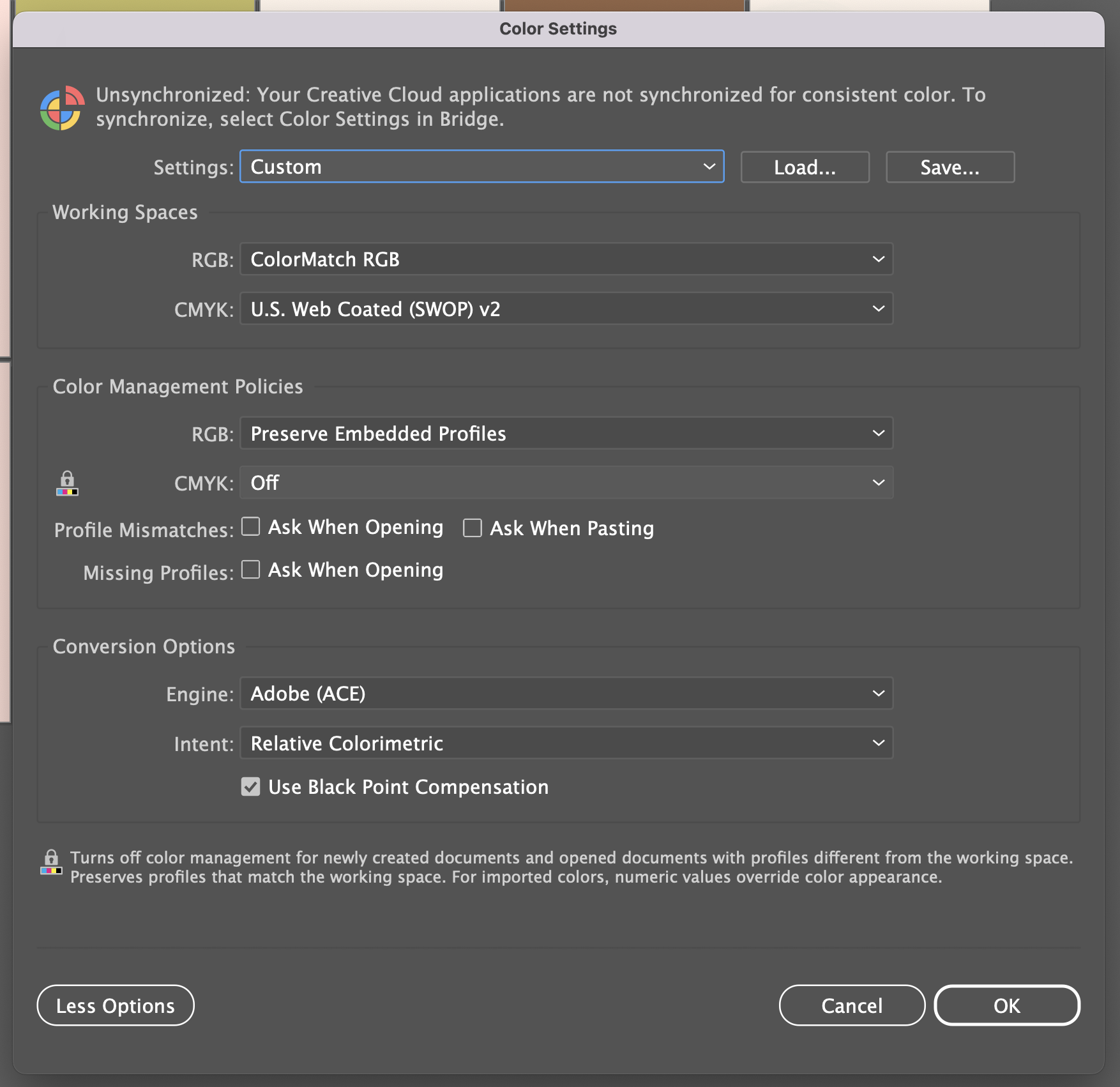Click the Load button
The height and width of the screenshot is (1087, 1120).
(805, 167)
